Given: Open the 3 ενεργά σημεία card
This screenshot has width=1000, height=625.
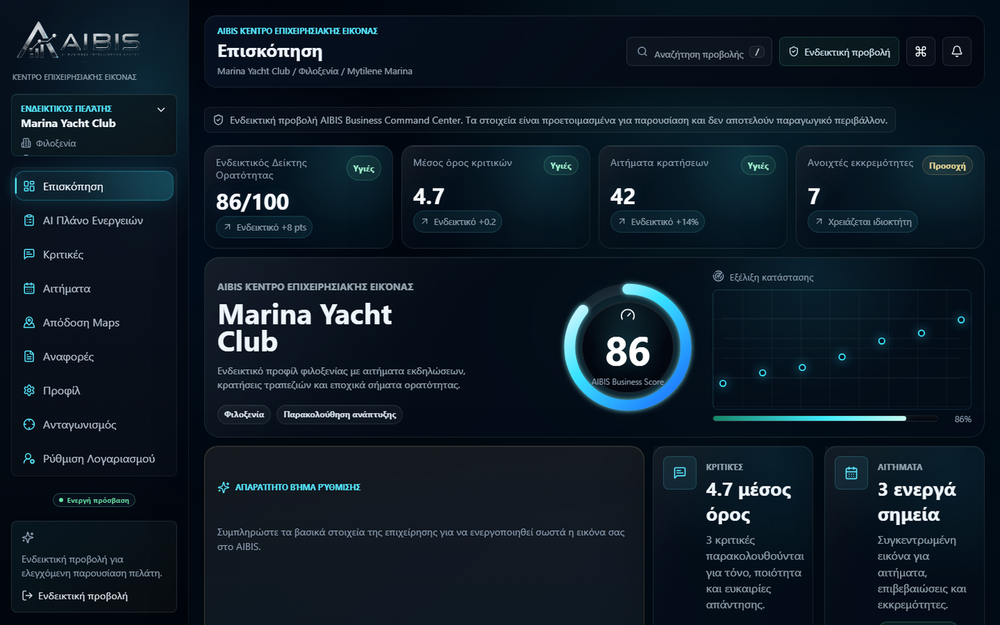Looking at the screenshot, I should pos(904,536).
